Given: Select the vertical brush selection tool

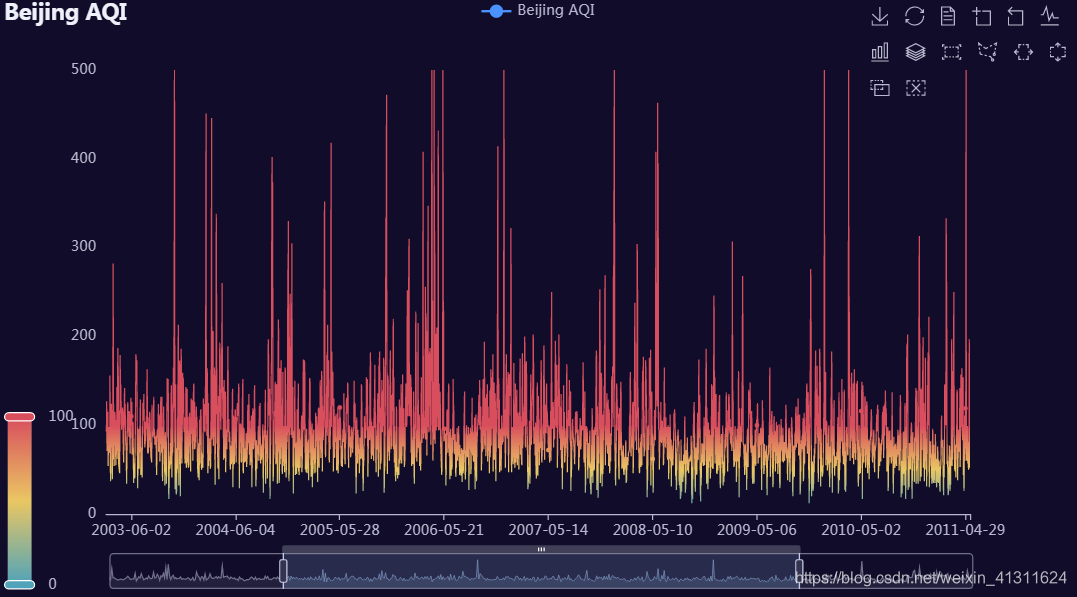Looking at the screenshot, I should [x=1058, y=52].
